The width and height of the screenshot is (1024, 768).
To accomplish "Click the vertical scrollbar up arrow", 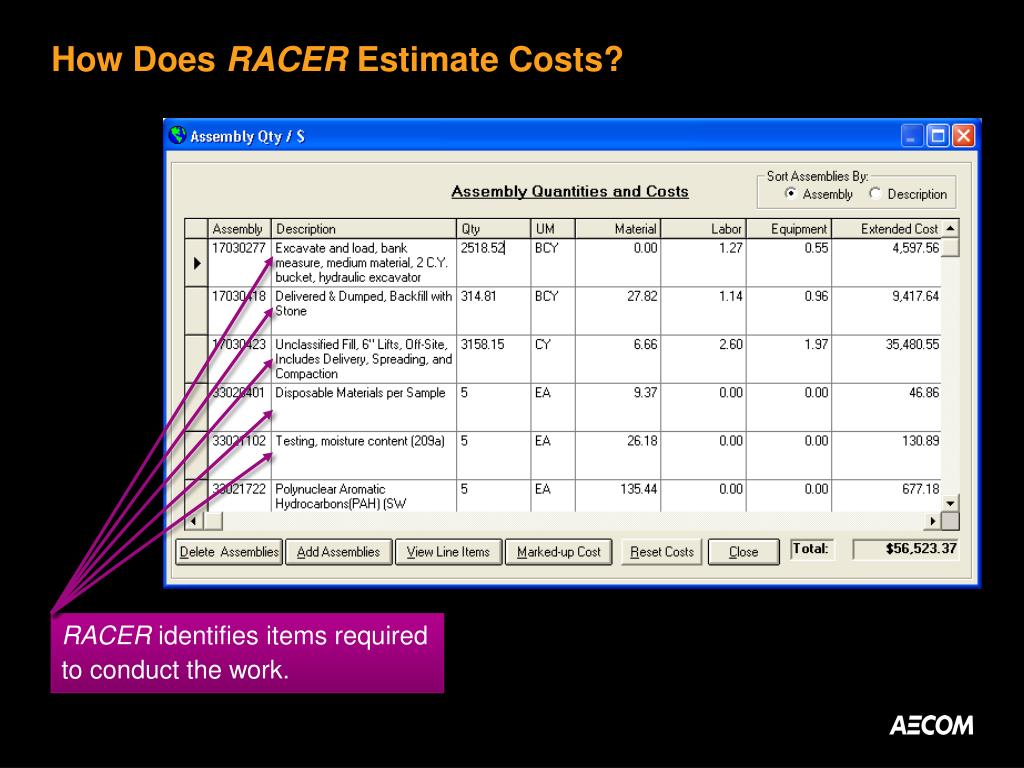I will pos(950,229).
